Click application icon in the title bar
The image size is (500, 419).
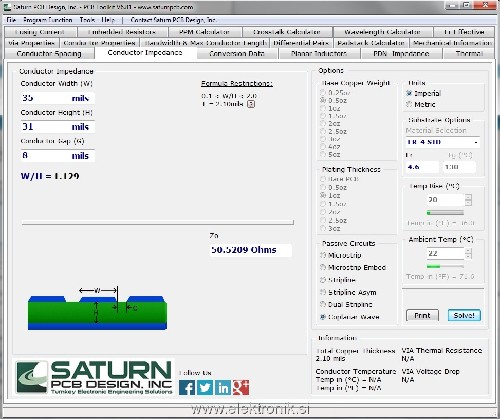click(7, 7)
